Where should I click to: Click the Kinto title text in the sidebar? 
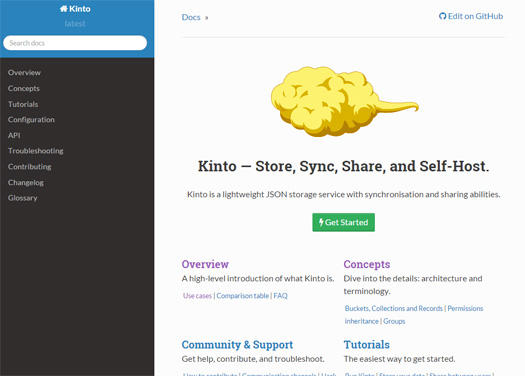[80, 9]
